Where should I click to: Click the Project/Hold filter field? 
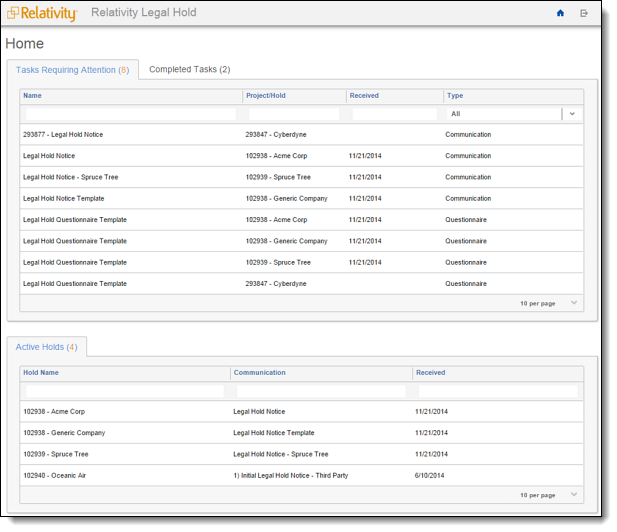click(294, 114)
